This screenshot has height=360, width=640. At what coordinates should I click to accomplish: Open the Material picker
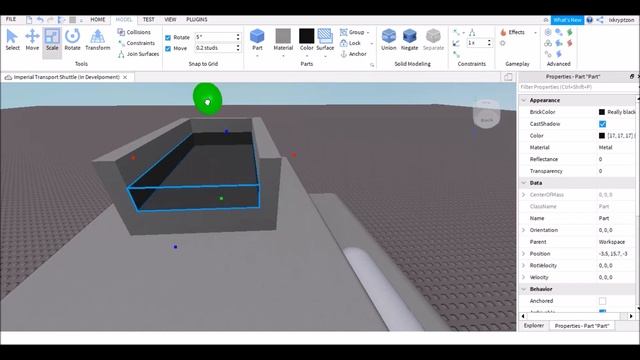(x=283, y=40)
